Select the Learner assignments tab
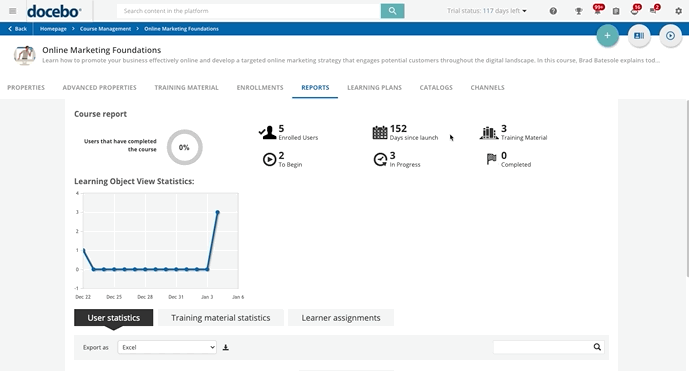The width and height of the screenshot is (689, 371). pos(341,318)
